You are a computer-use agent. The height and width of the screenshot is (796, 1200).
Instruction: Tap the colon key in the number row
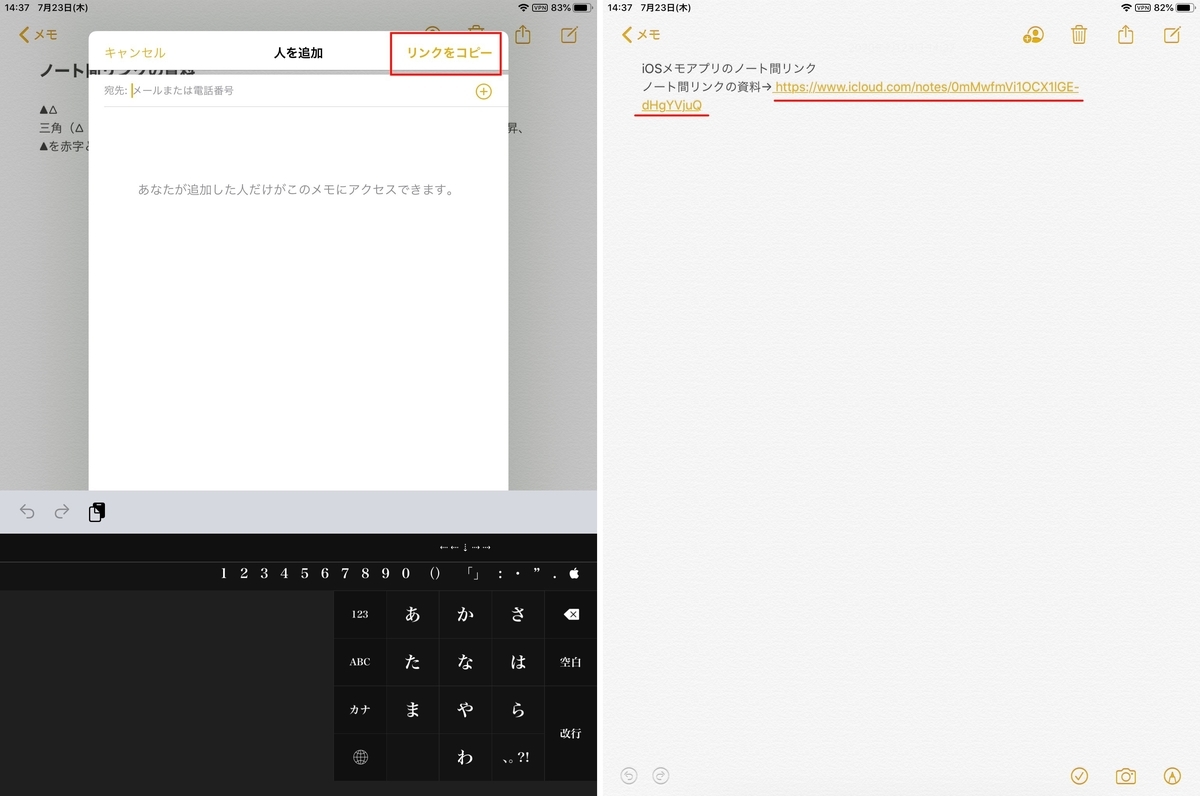click(499, 574)
